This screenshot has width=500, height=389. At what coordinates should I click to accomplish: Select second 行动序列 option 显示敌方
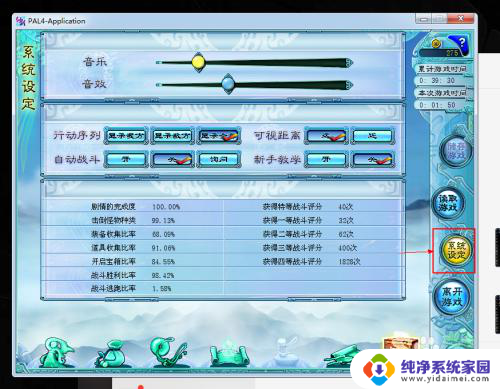172,136
